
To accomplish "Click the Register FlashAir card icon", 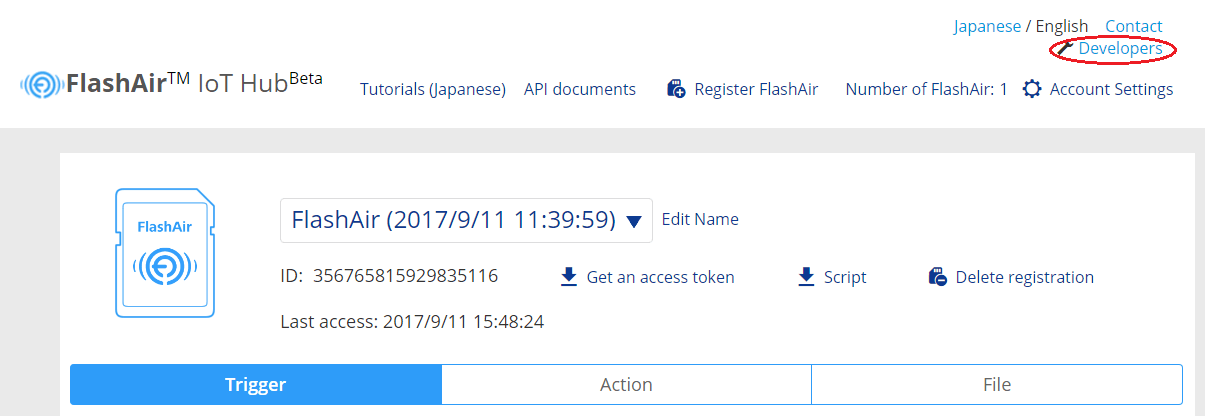I will (x=676, y=89).
